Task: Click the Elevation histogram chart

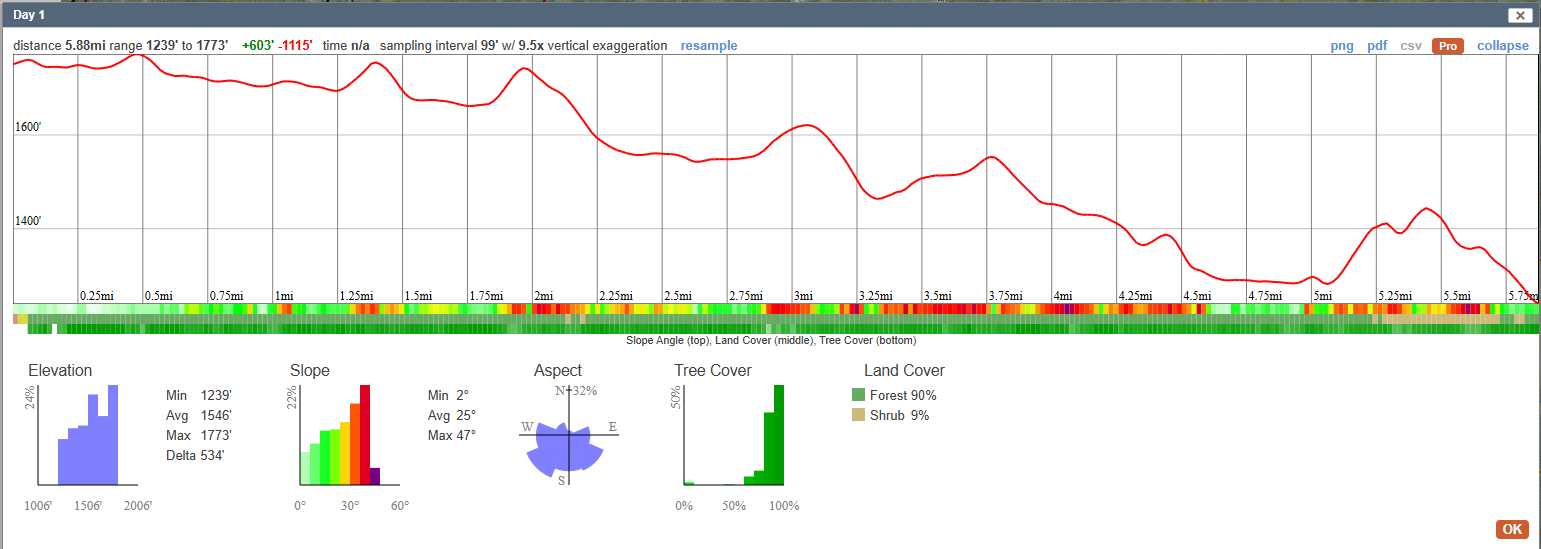Action: [x=88, y=435]
